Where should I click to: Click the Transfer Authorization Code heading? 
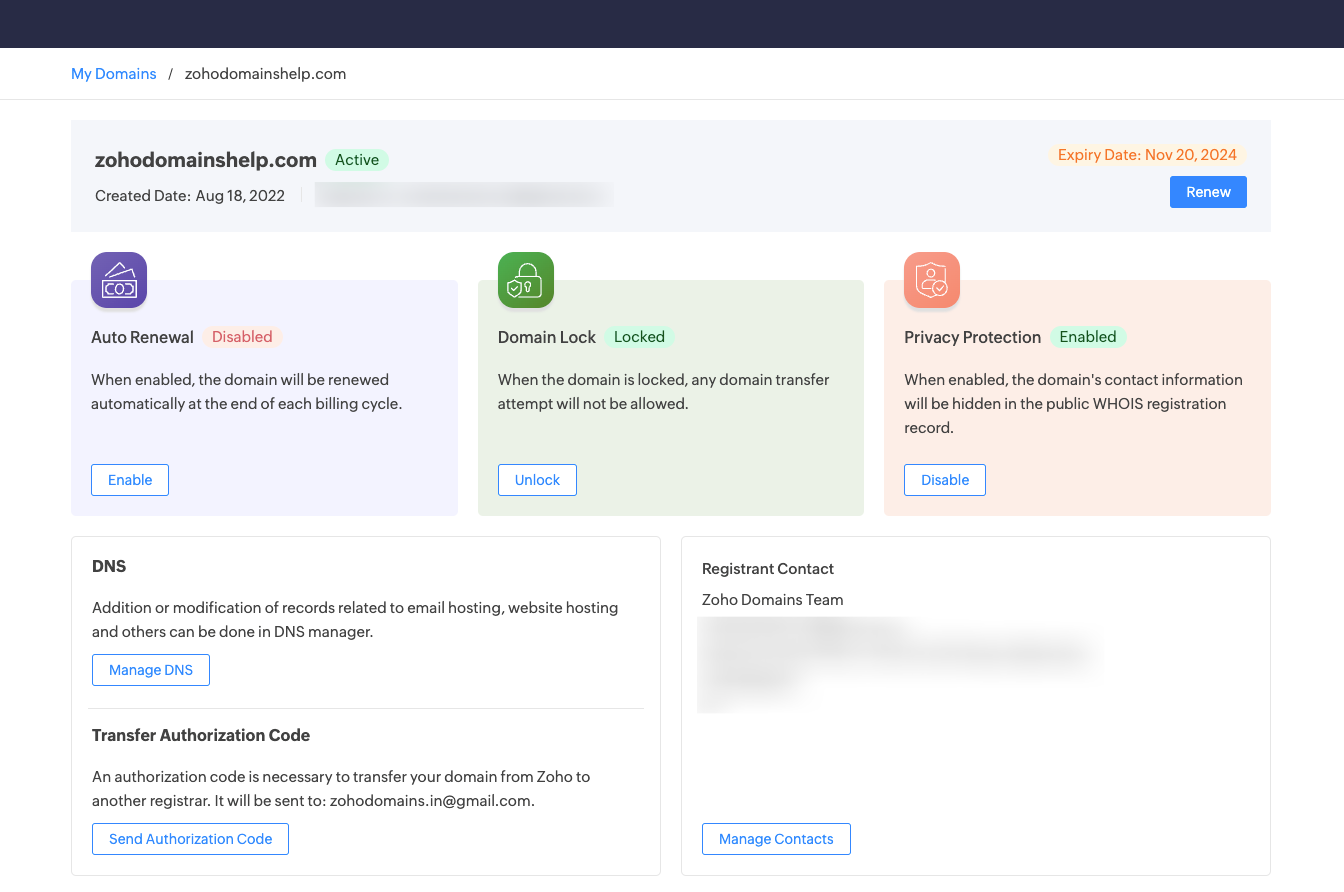[x=201, y=735]
